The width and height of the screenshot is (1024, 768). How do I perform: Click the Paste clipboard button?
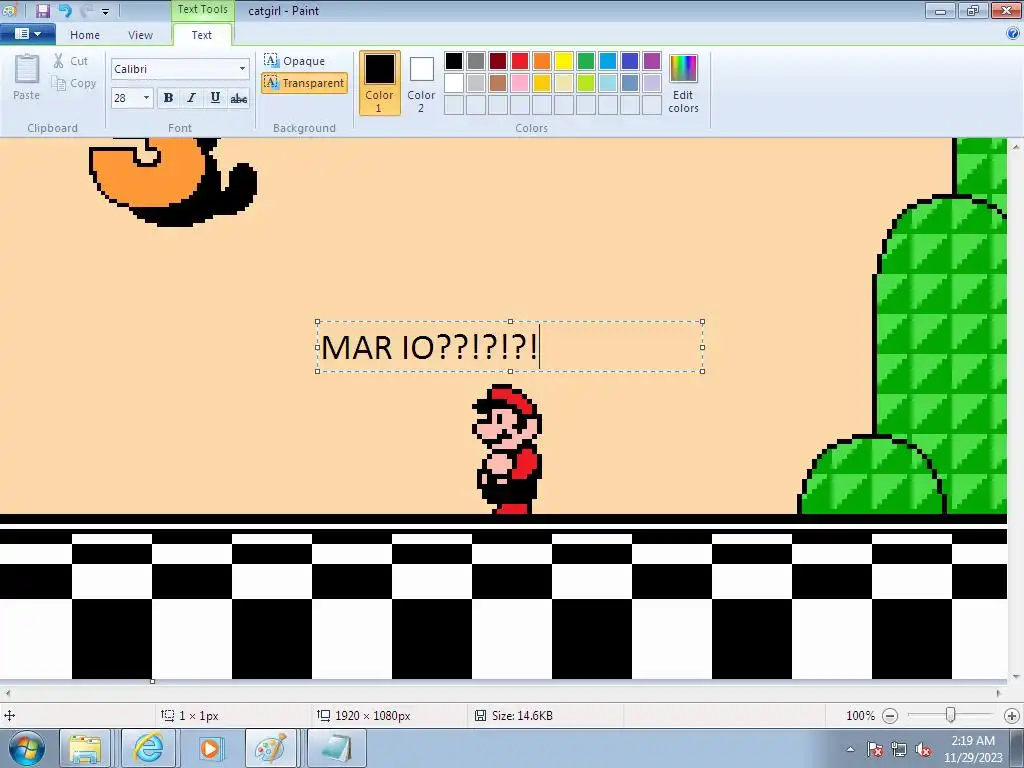coord(27,77)
